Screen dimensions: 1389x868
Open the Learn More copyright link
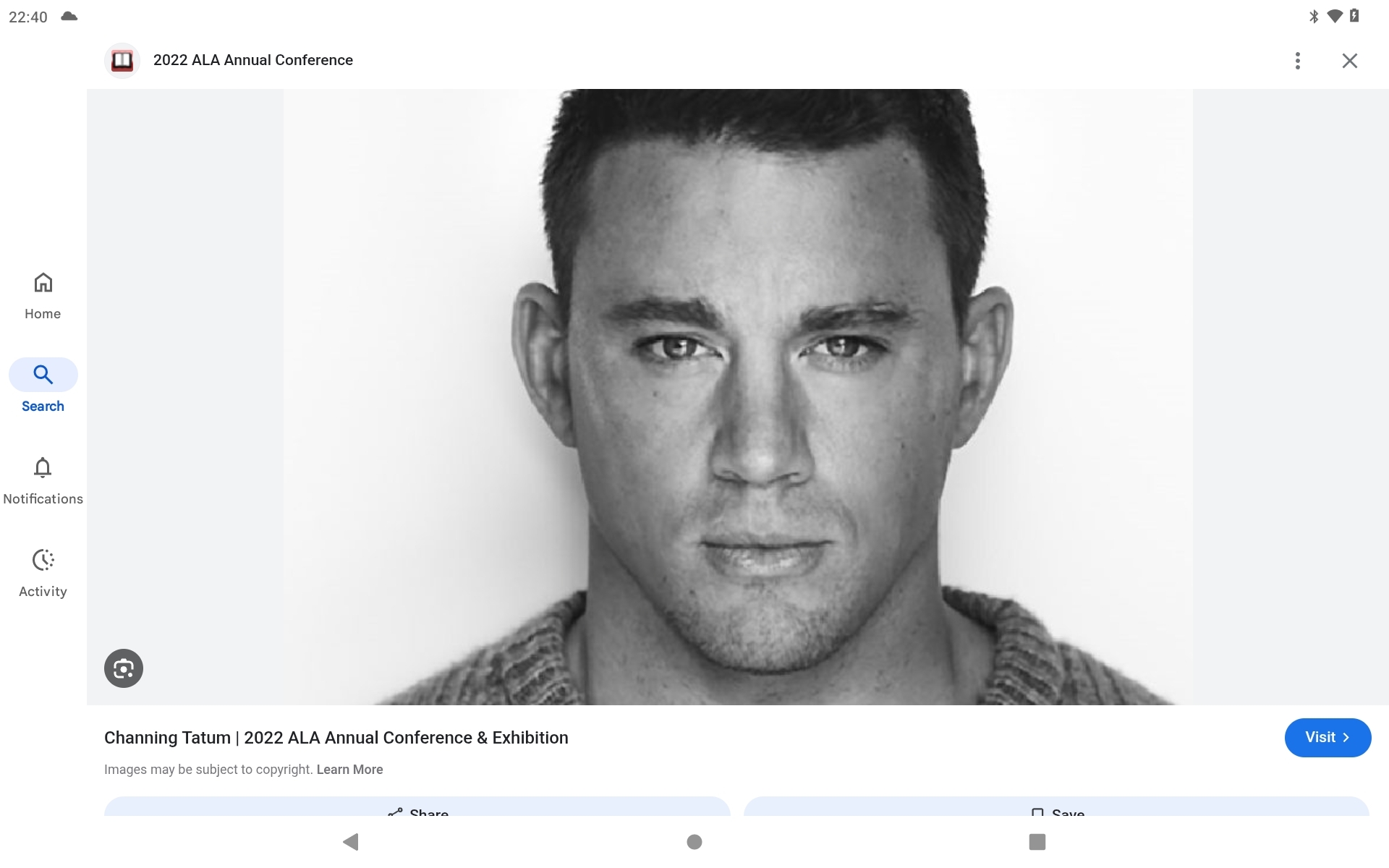click(x=349, y=770)
